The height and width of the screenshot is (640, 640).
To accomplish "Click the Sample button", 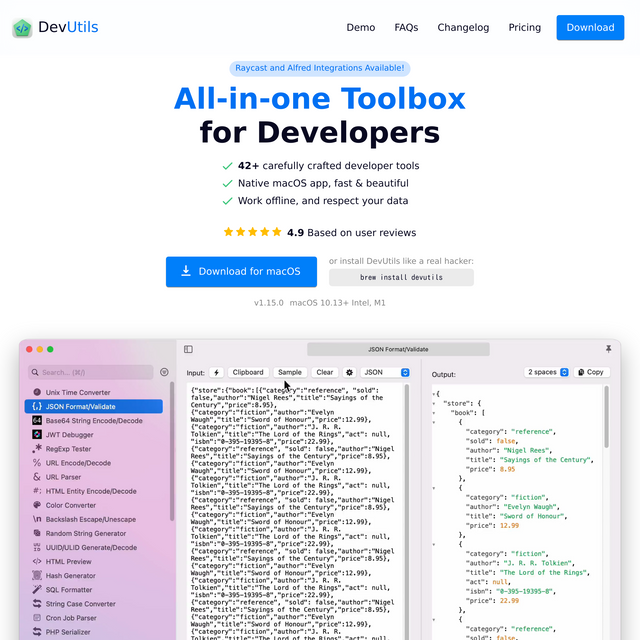I will point(290,372).
